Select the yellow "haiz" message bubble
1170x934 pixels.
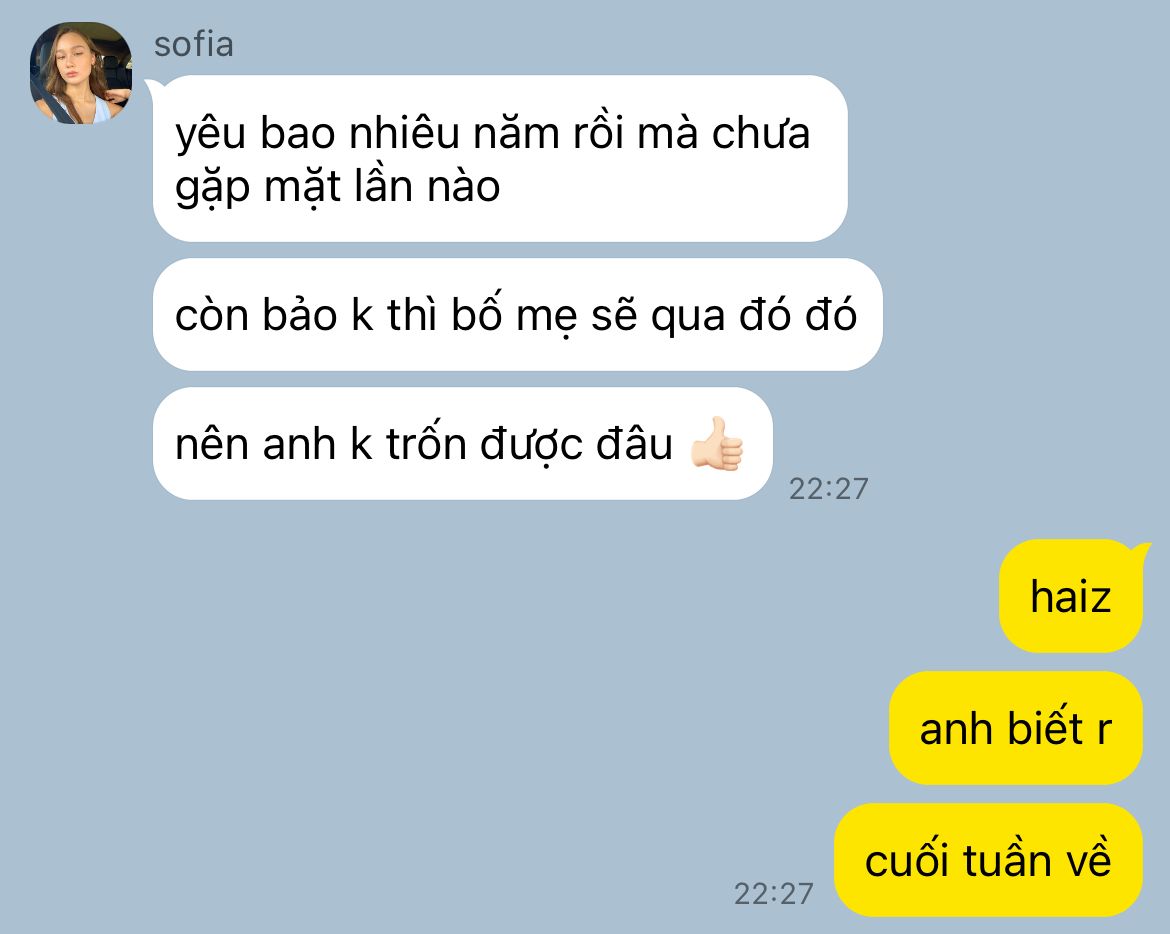coord(1071,595)
